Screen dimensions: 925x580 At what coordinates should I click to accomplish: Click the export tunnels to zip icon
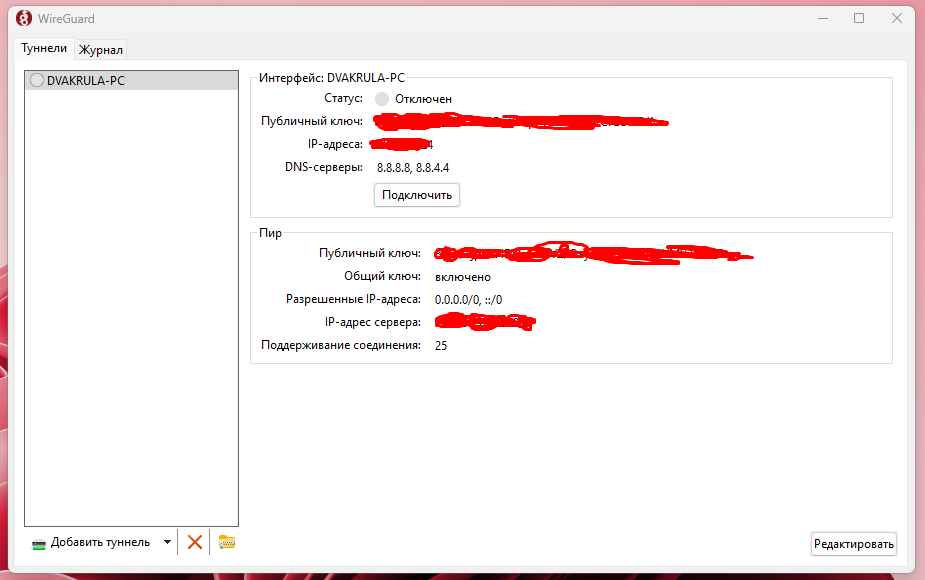pyautogui.click(x=227, y=542)
